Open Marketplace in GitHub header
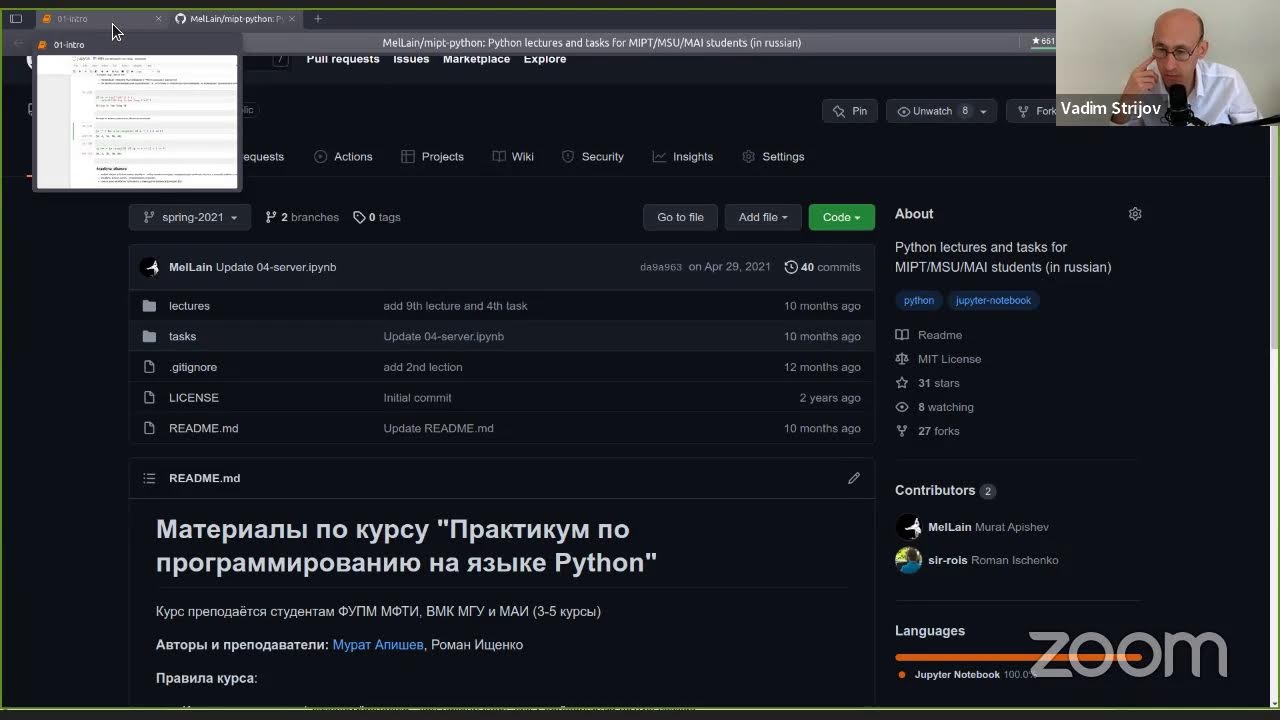Viewport: 1280px width, 720px height. point(476,59)
